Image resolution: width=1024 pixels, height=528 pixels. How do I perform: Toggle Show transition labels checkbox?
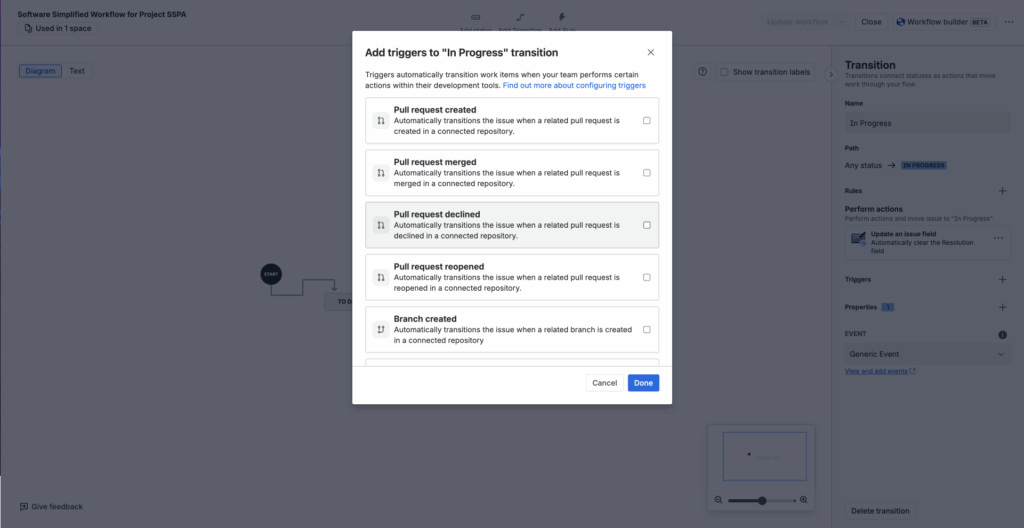(724, 72)
